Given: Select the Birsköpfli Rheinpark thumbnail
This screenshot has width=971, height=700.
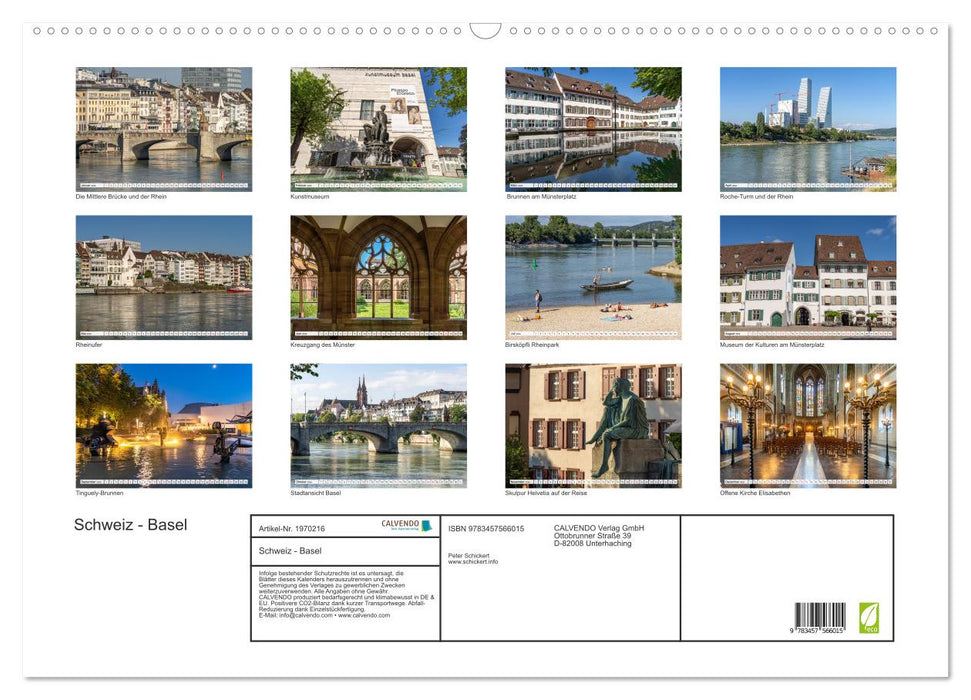Looking at the screenshot, I should 592,276.
